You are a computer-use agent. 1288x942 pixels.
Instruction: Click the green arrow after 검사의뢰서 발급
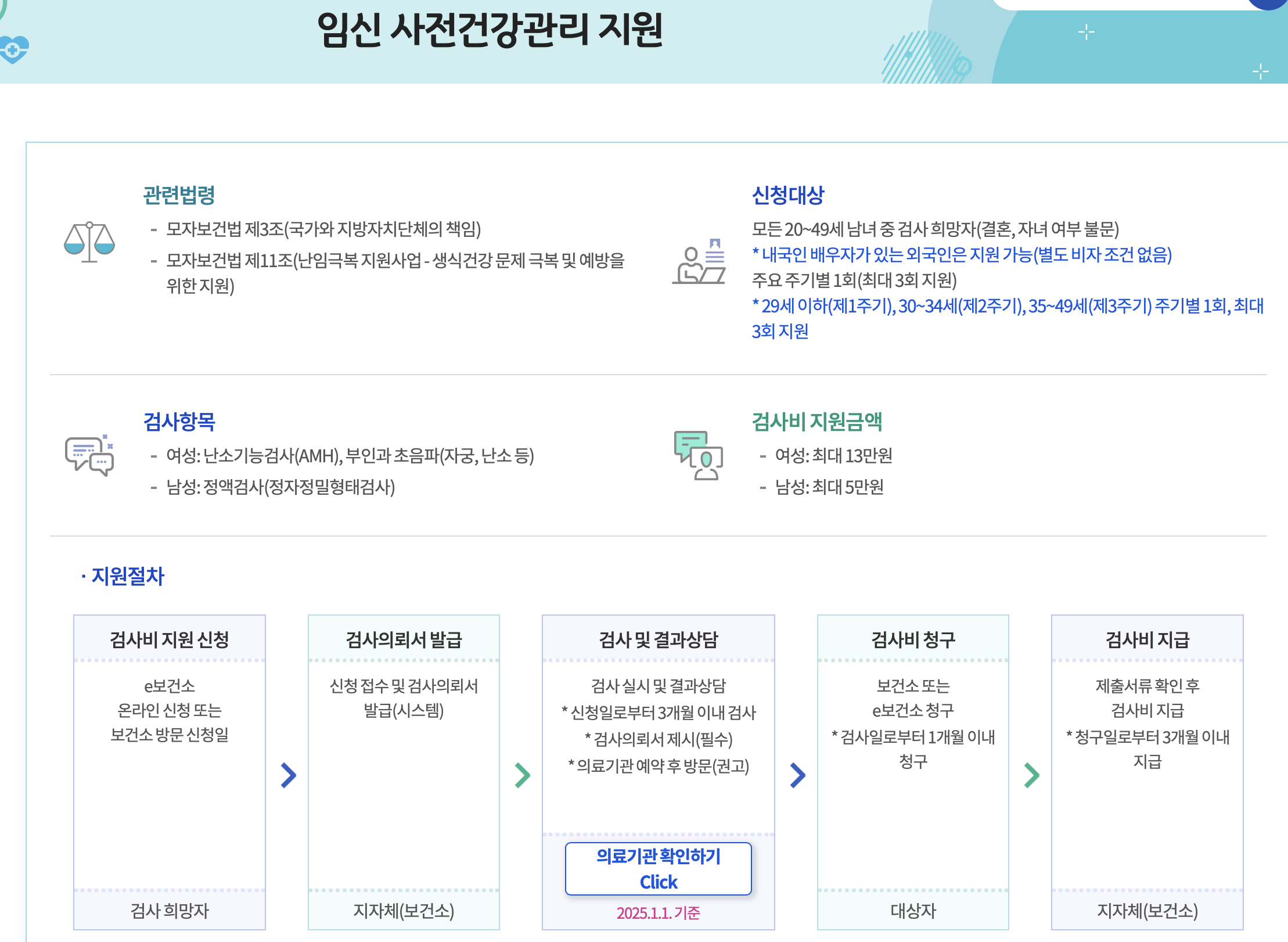pyautogui.click(x=522, y=775)
